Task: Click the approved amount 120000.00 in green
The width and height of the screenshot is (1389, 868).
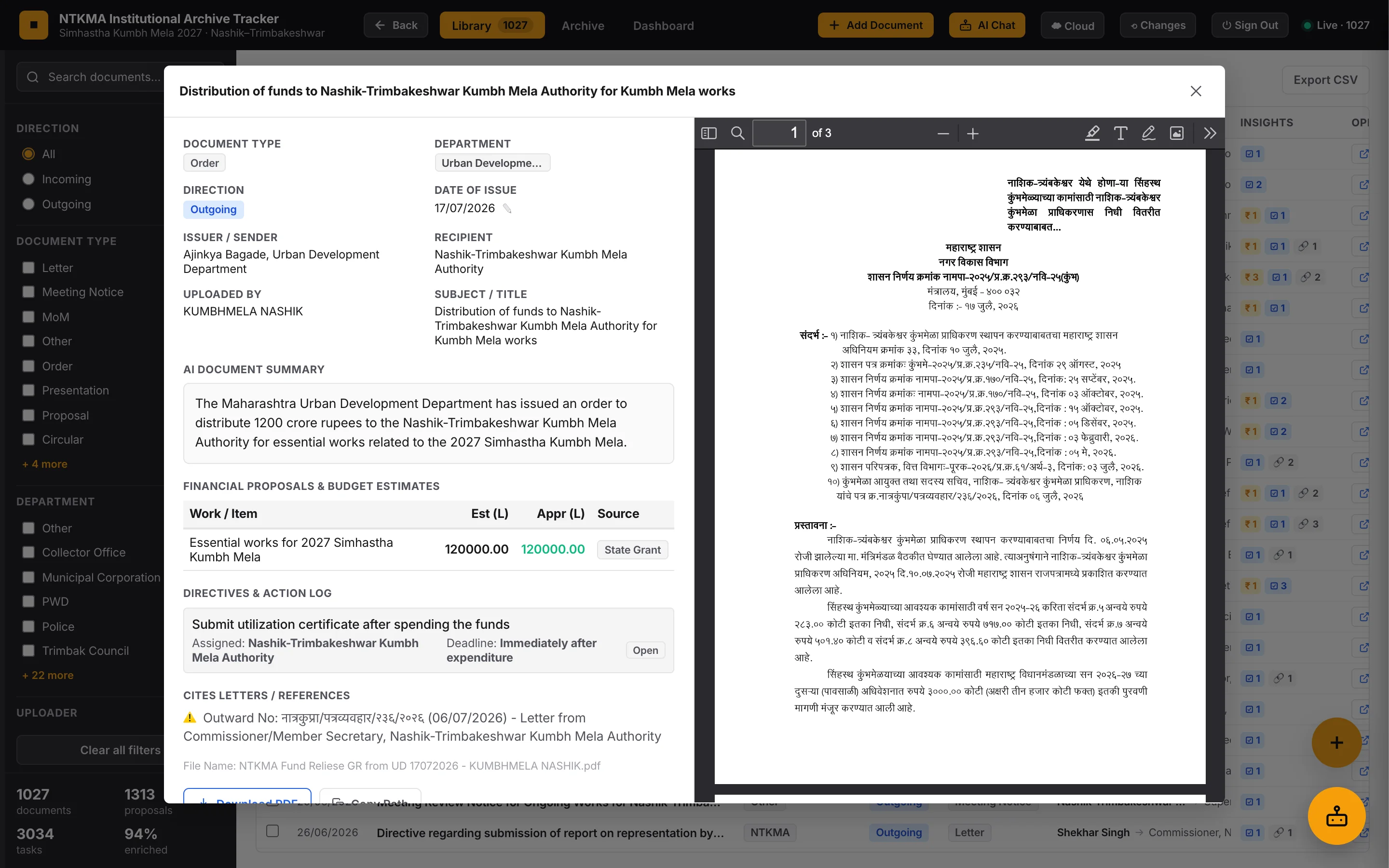Action: (x=553, y=549)
